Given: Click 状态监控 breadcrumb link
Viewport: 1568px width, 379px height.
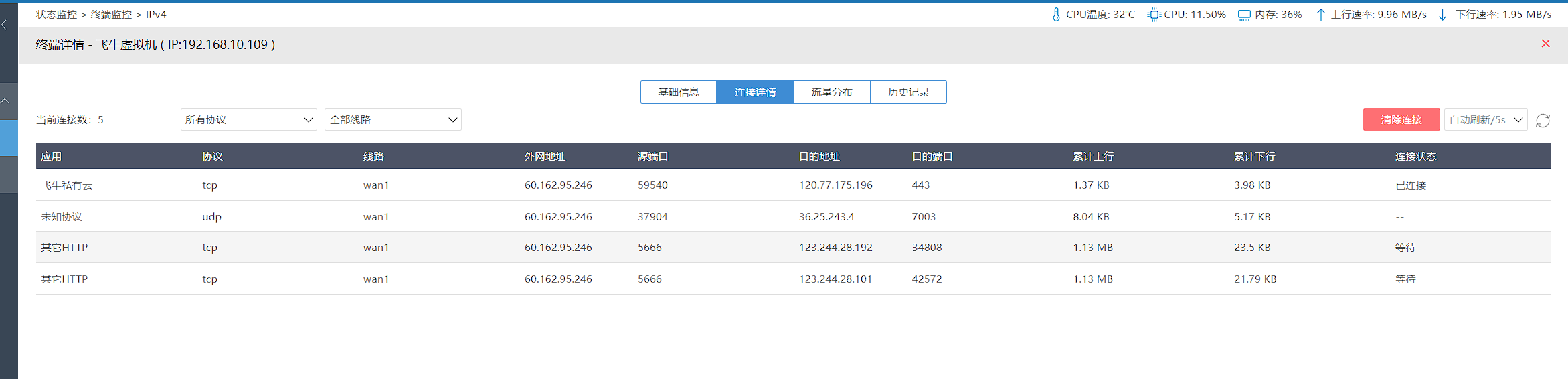Looking at the screenshot, I should [56, 15].
